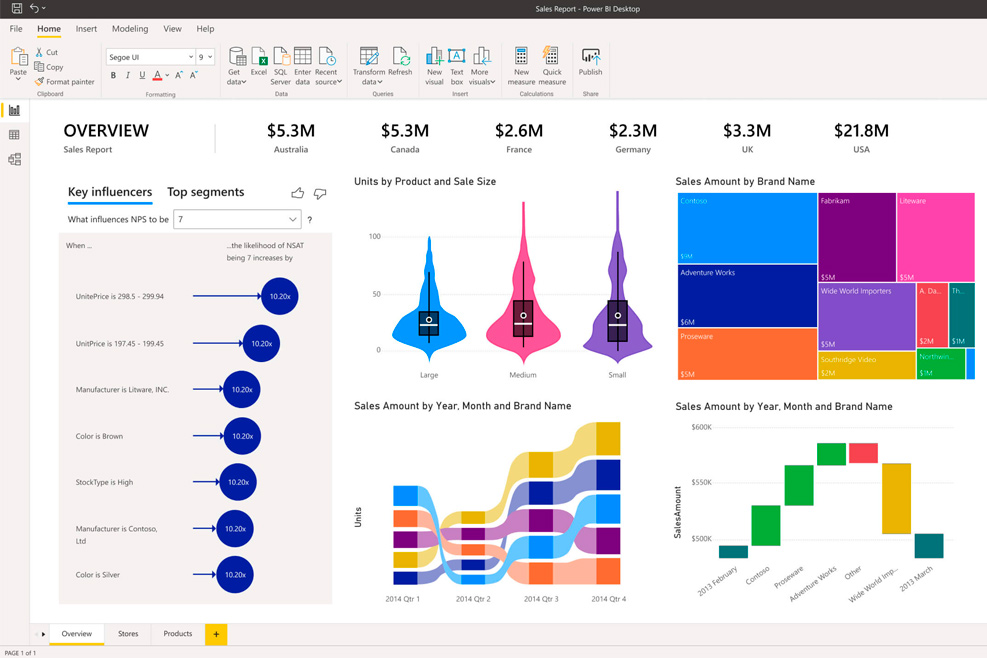
Task: Open the NPS value dropdown showing 7
Action: (x=237, y=219)
